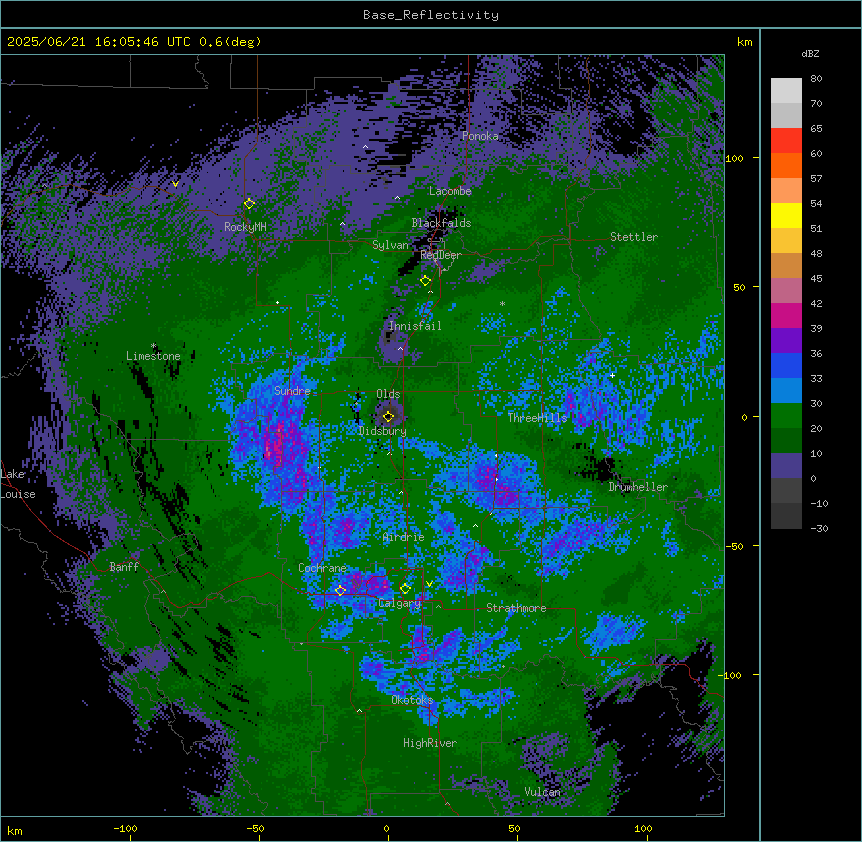This screenshot has height=842, width=862.
Task: Click the -30 value in the dBZ legend
Action: point(819,528)
